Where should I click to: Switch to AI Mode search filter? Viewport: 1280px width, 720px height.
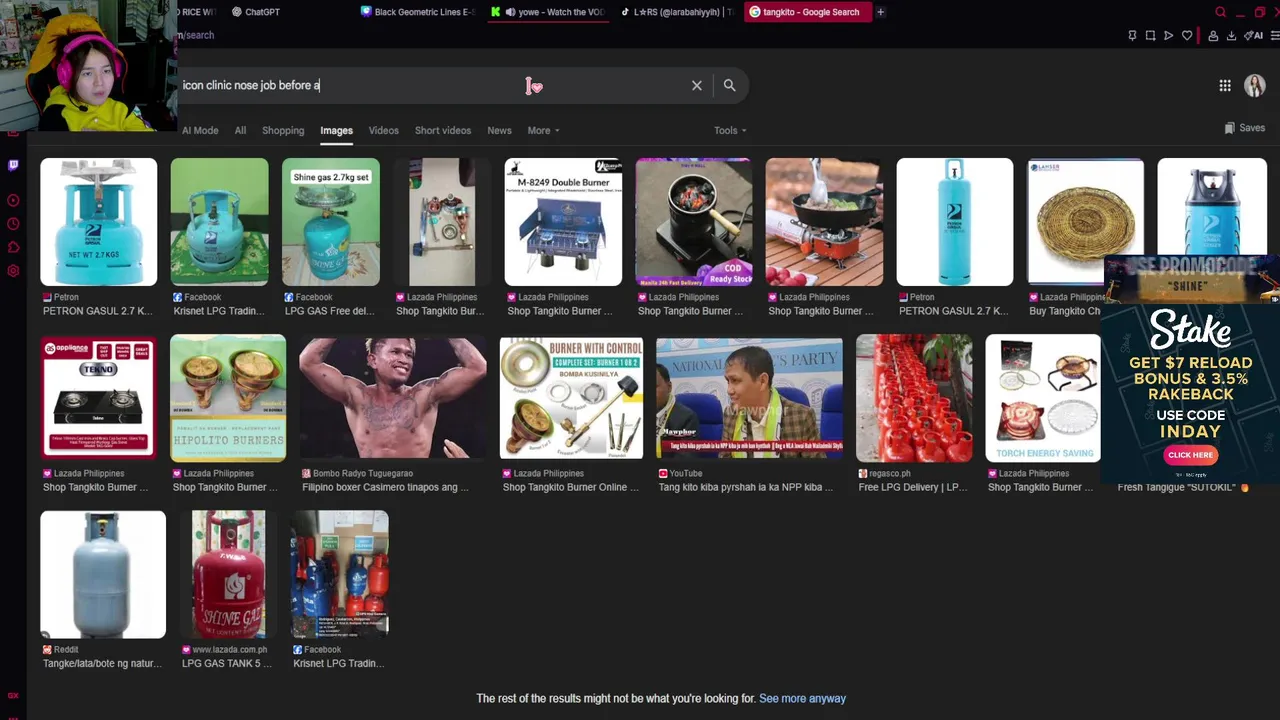(x=200, y=131)
